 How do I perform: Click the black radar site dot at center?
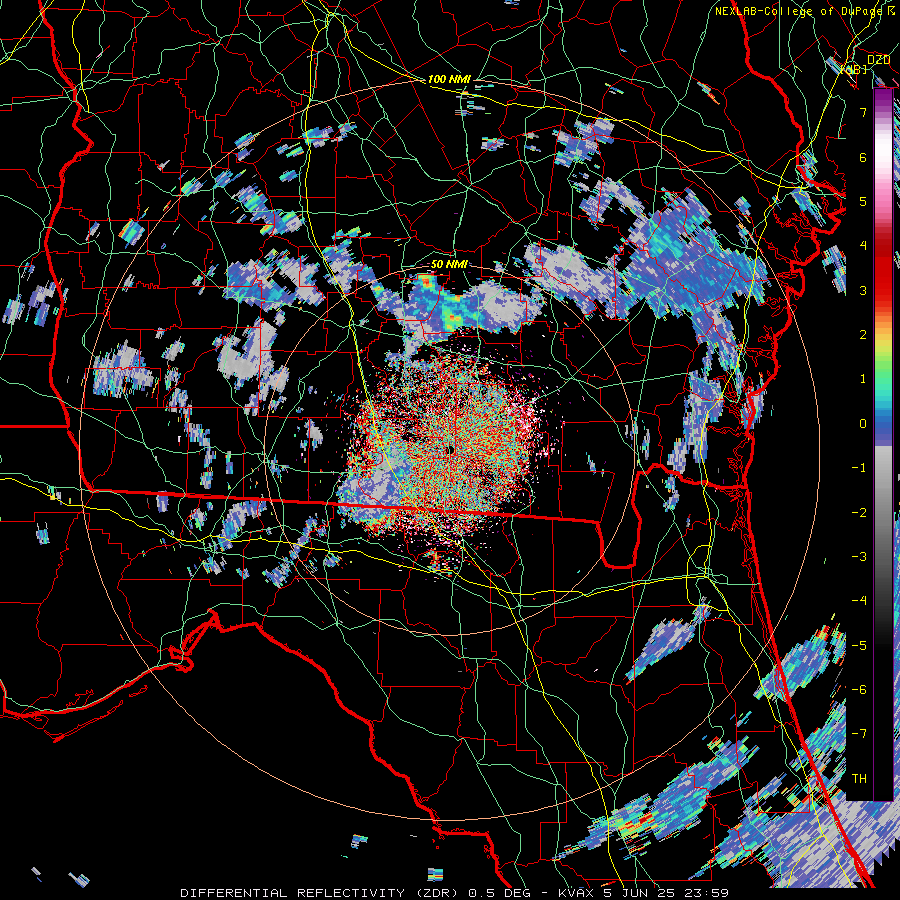click(450, 451)
